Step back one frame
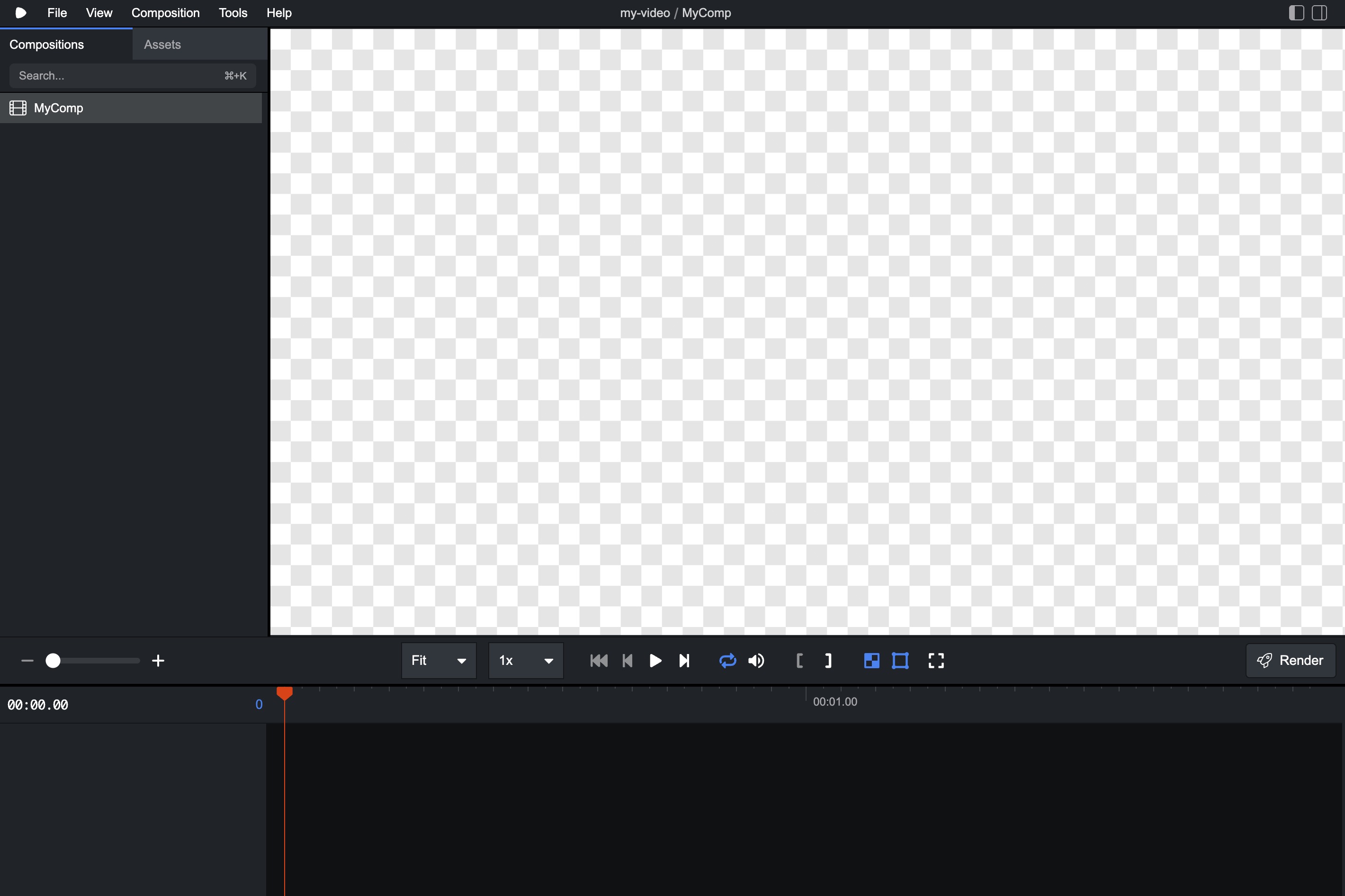The image size is (1345, 896). pyautogui.click(x=628, y=661)
